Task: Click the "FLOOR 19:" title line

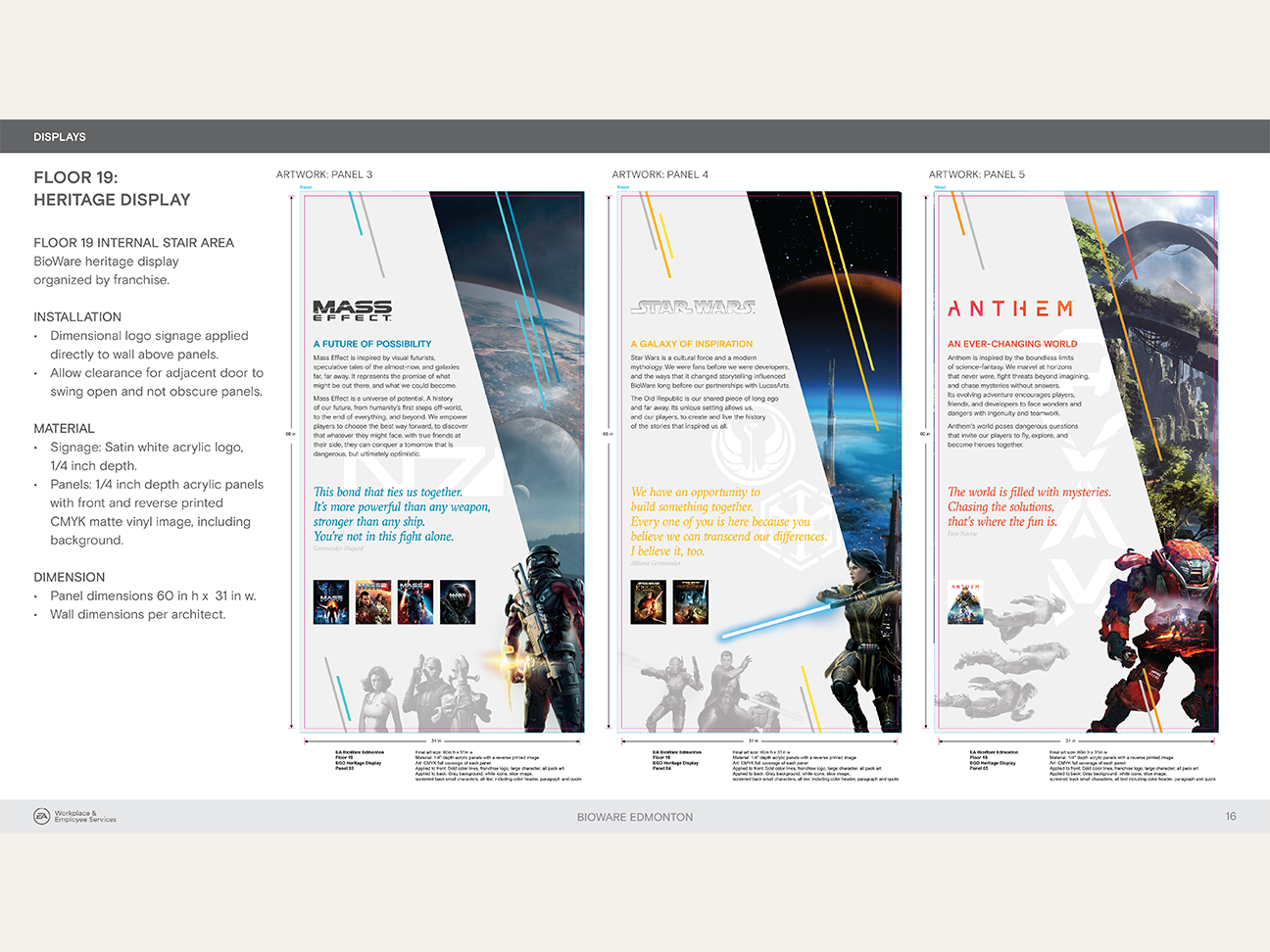Action: 75,177
